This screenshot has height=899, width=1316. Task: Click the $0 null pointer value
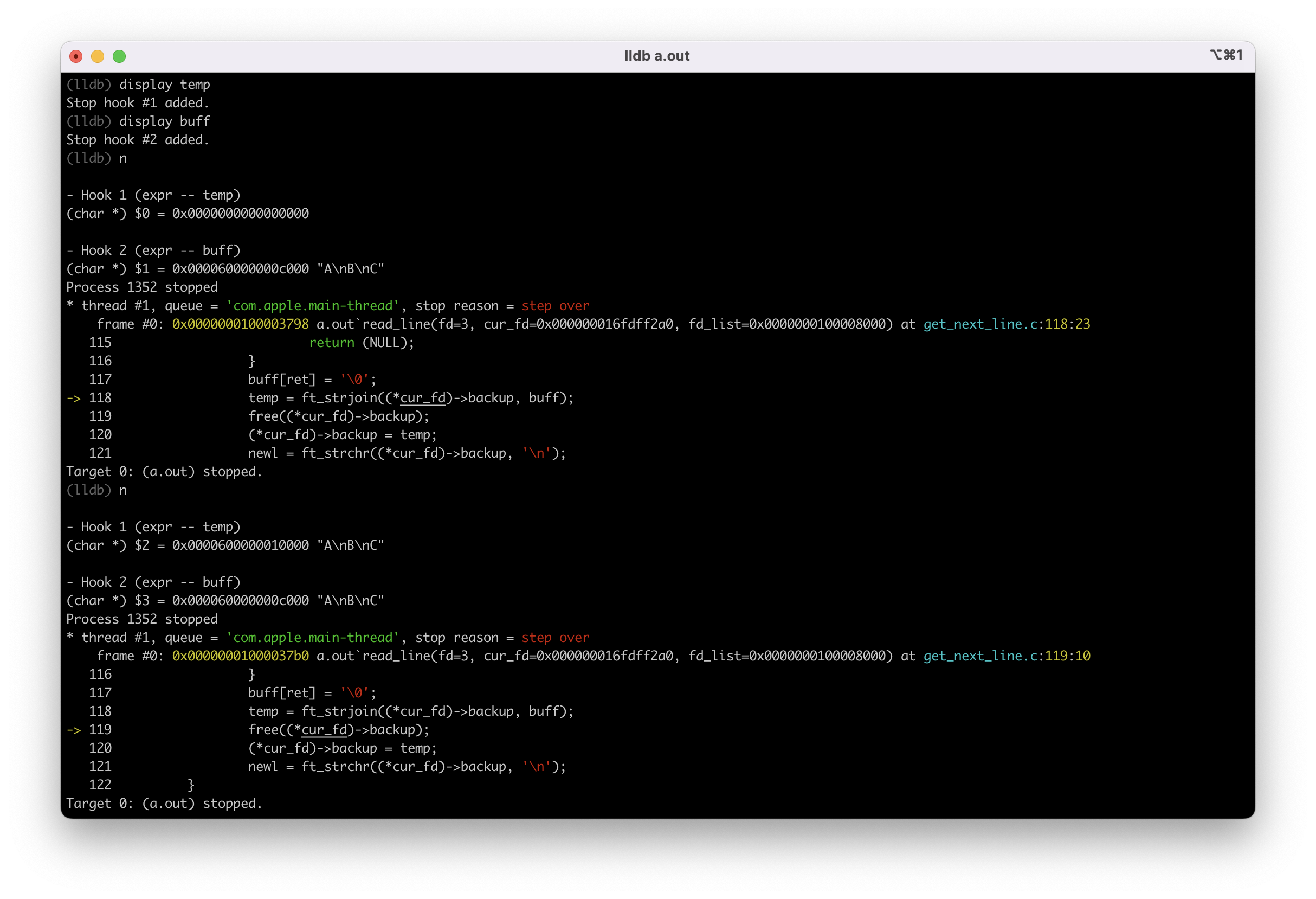pyautogui.click(x=240, y=214)
